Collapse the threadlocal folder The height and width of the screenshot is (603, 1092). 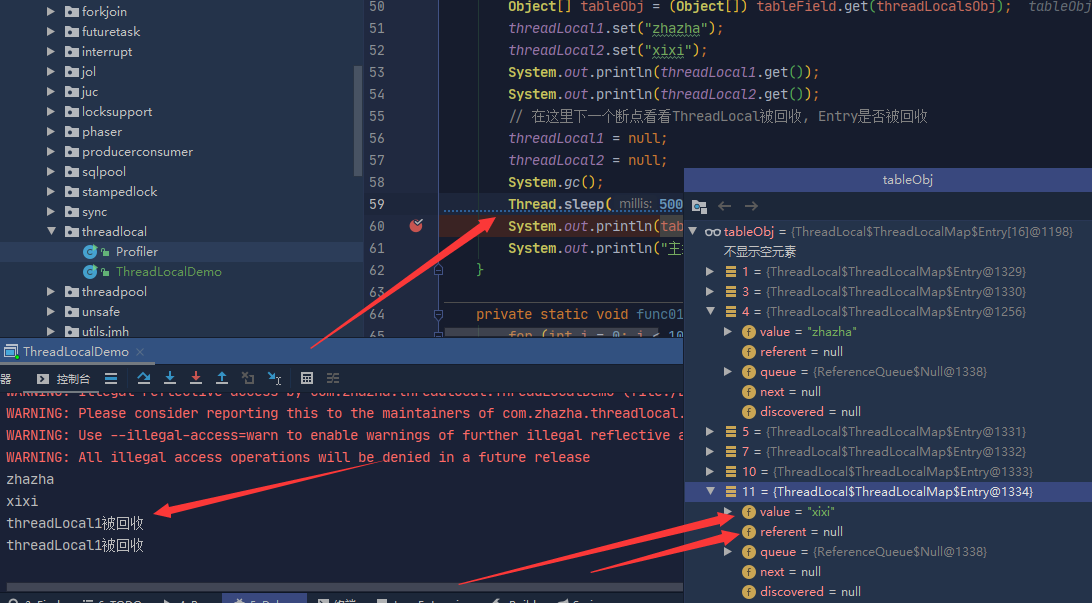tap(51, 231)
